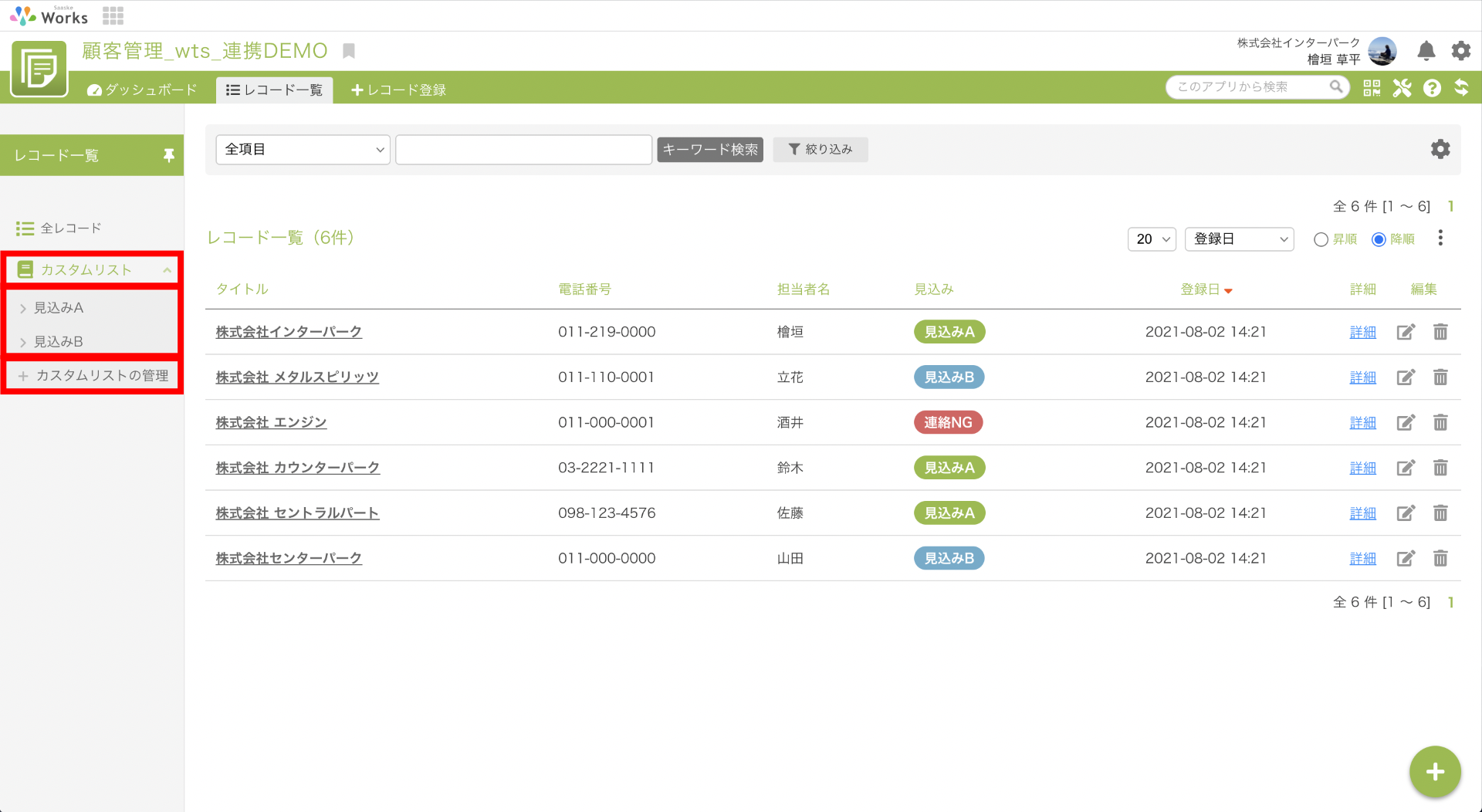Open the 20 per-page dropdown
Screen dimensions: 1482x812
pyautogui.click(x=1152, y=239)
